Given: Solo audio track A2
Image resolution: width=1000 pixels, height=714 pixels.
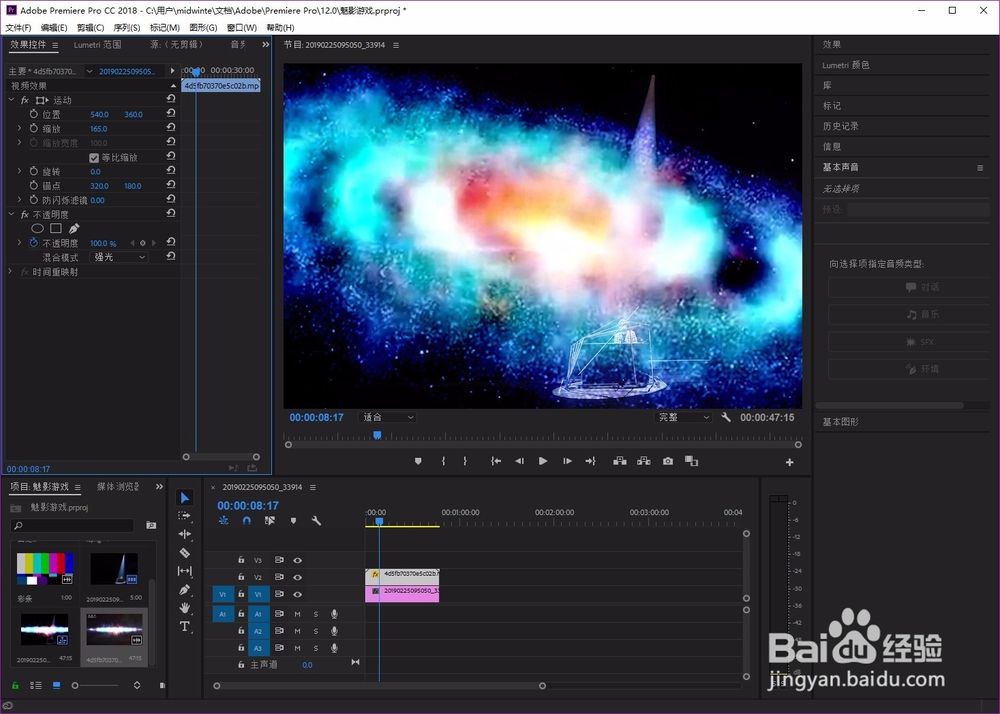Looking at the screenshot, I should pos(315,631).
